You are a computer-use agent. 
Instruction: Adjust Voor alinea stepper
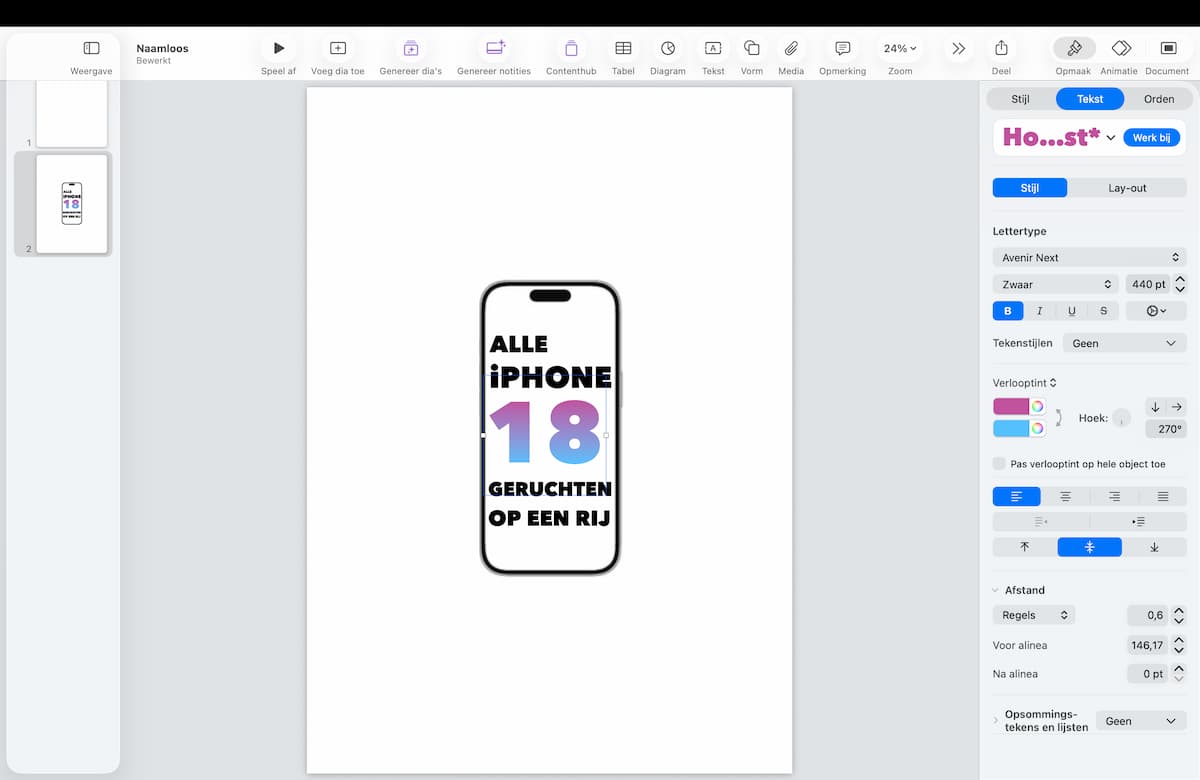tap(1179, 645)
